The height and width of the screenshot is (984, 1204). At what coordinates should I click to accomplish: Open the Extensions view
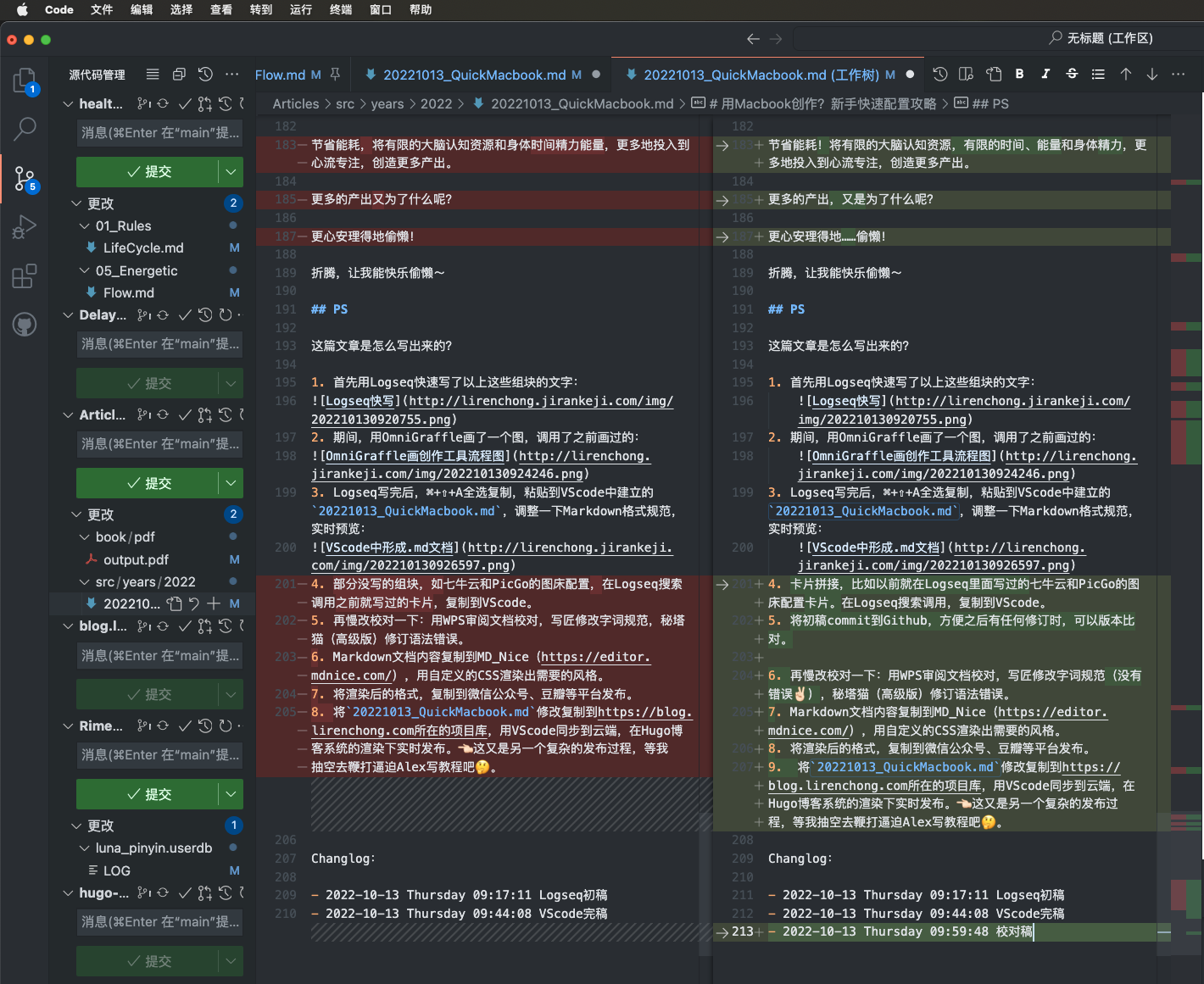coord(25,276)
